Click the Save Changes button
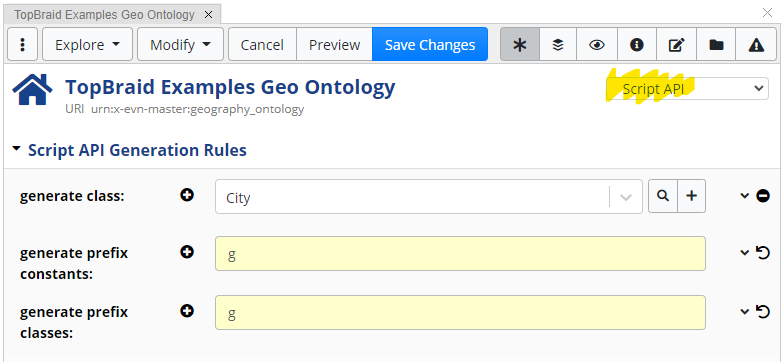784x362 pixels. (430, 44)
